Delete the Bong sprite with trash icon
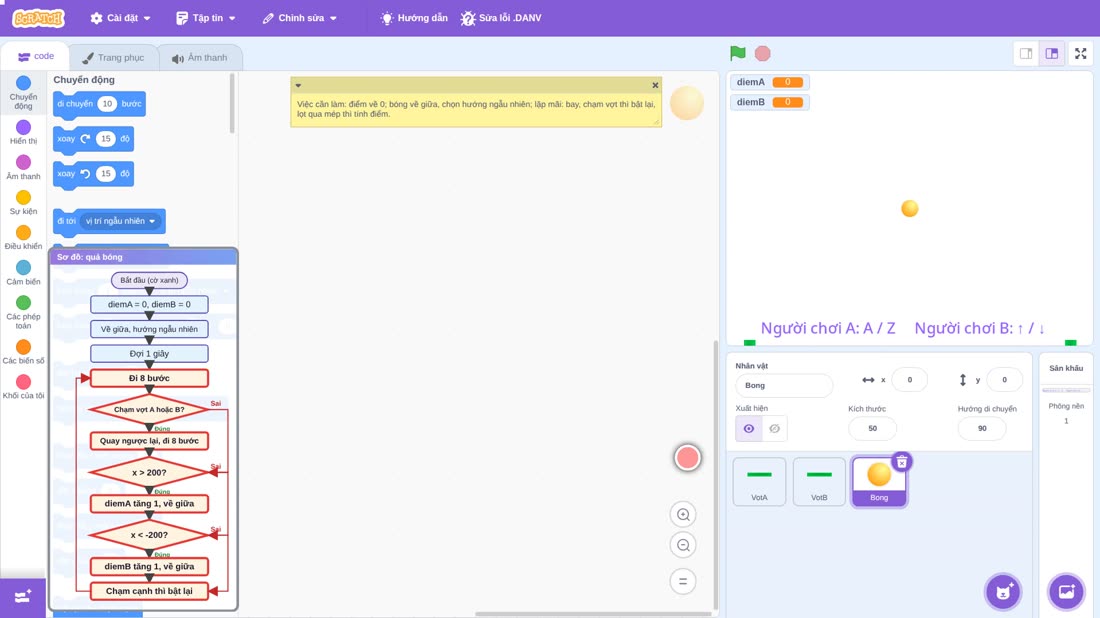Image resolution: width=1100 pixels, height=618 pixels. [901, 462]
